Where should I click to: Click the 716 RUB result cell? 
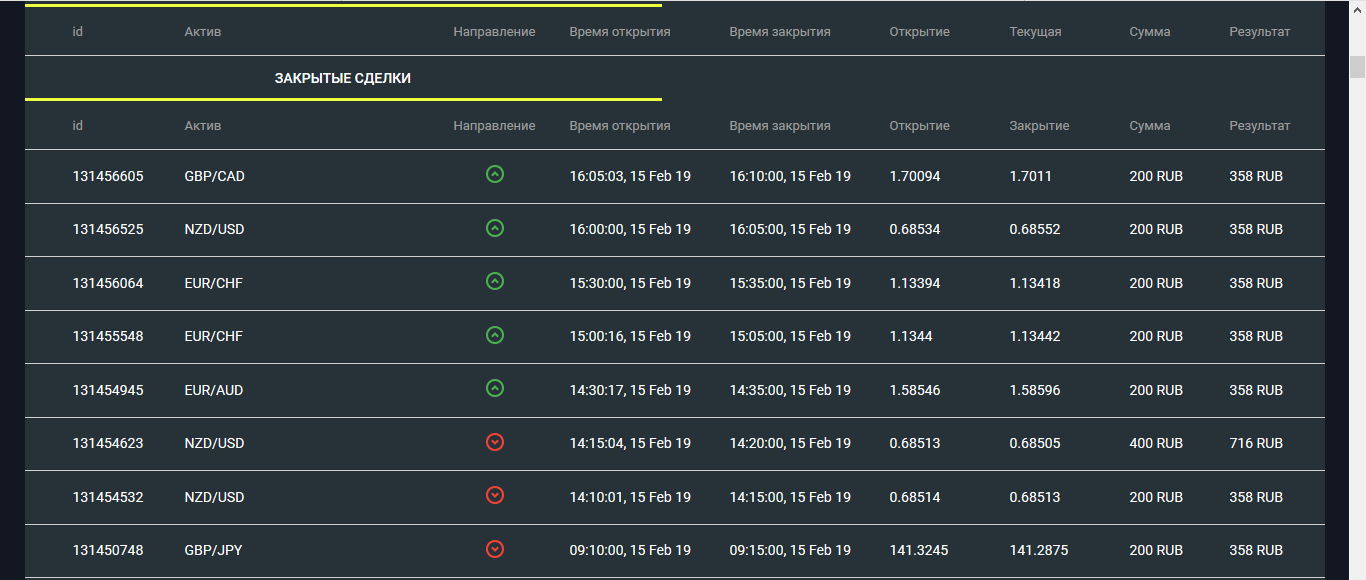pyautogui.click(x=1256, y=443)
